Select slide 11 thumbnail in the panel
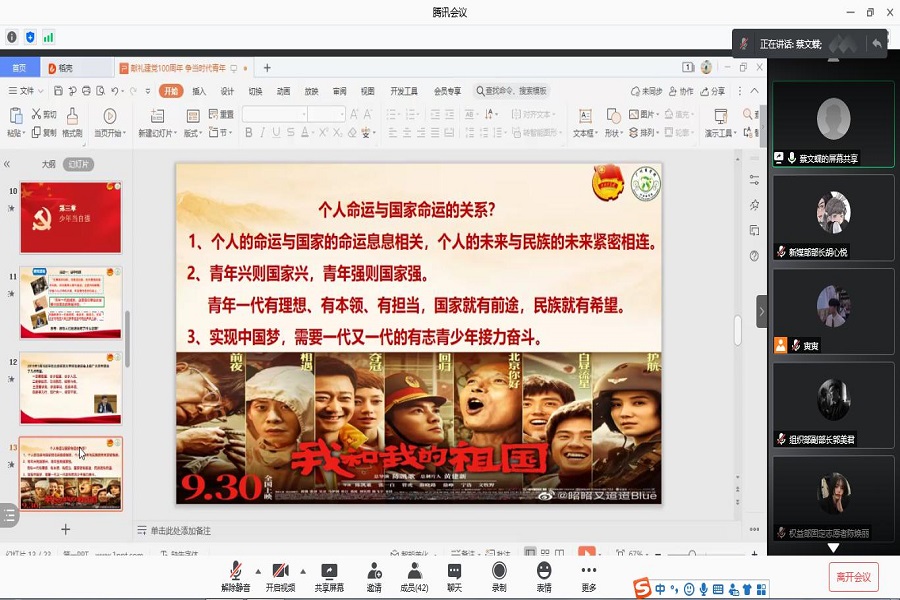The width and height of the screenshot is (900, 600). 71,303
